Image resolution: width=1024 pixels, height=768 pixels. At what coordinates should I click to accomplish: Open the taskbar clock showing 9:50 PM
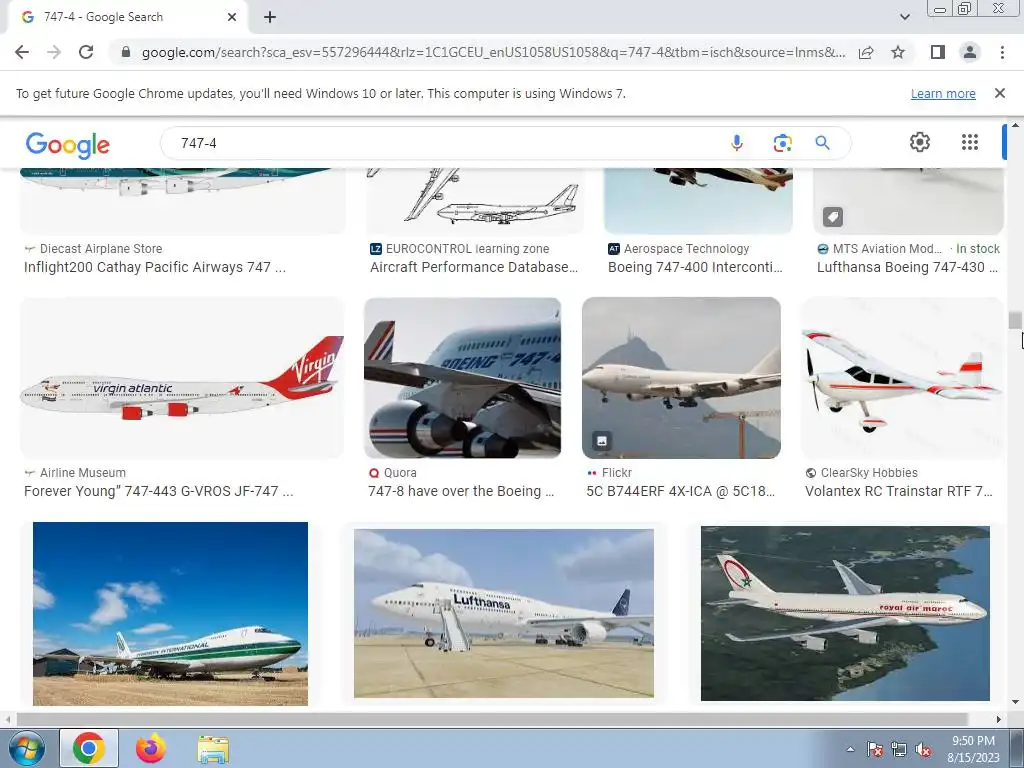(x=973, y=749)
